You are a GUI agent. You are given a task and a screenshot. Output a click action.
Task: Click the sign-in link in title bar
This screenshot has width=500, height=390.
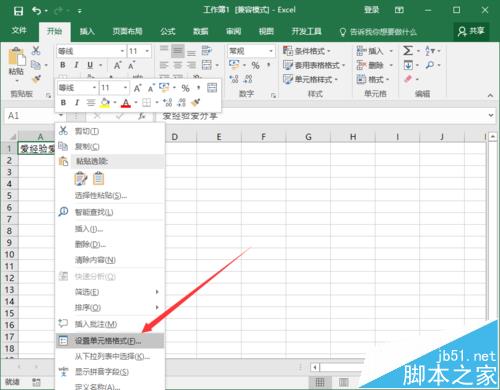tap(371, 10)
